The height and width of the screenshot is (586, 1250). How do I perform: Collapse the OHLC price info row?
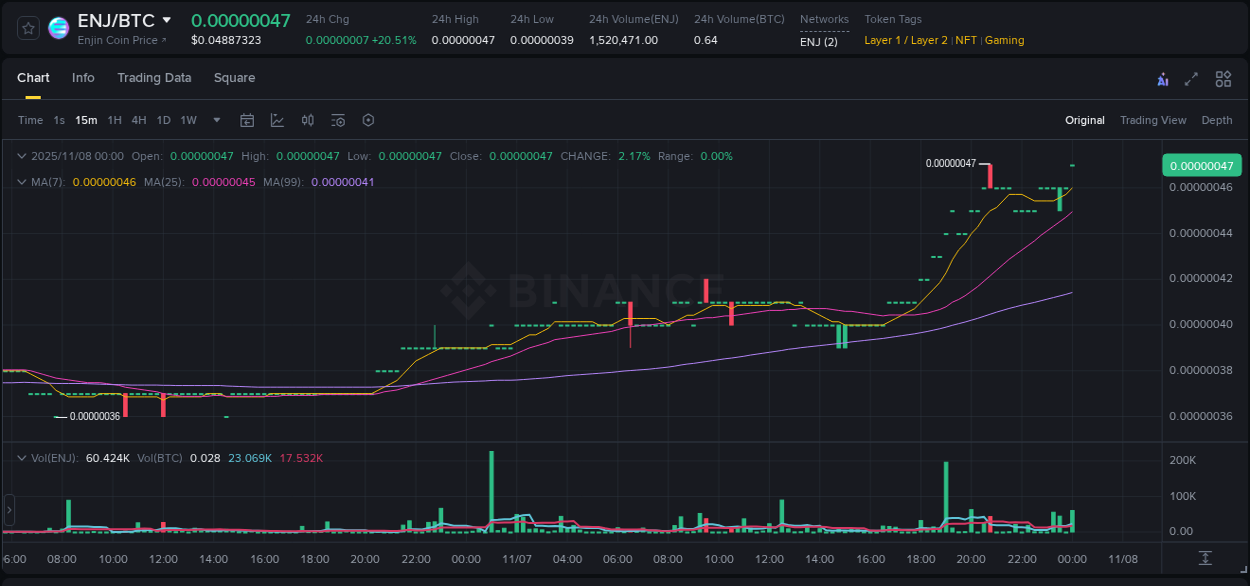pos(22,156)
